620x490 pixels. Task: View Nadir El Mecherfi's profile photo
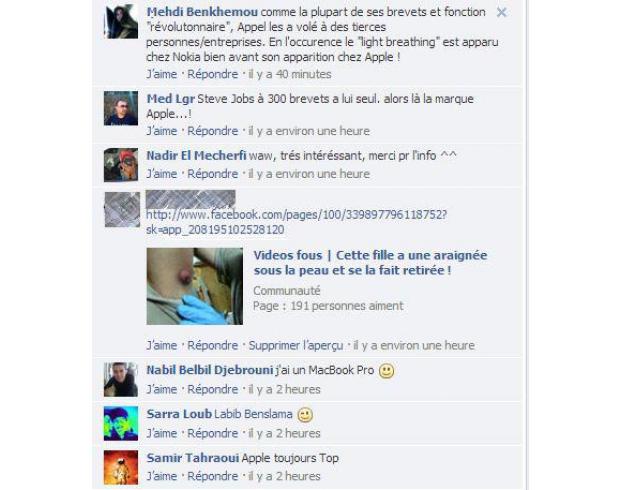[121, 165]
